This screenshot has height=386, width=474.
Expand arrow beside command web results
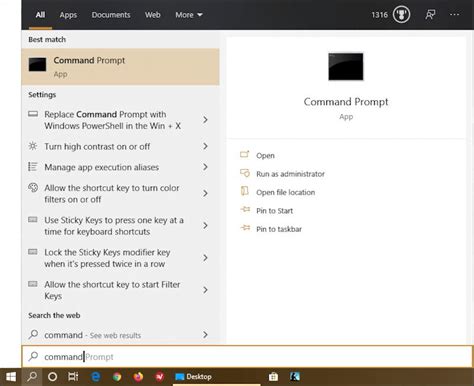205,335
